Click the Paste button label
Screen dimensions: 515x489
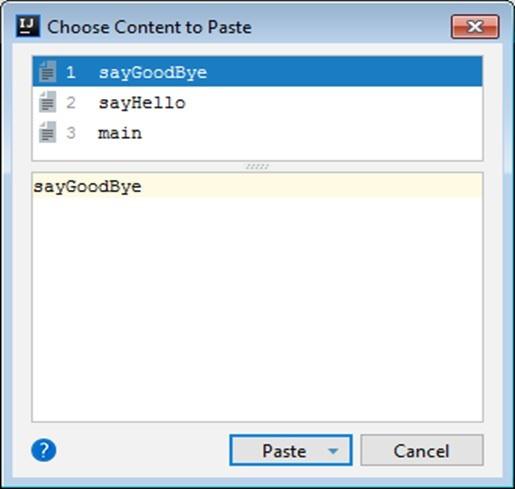point(284,451)
